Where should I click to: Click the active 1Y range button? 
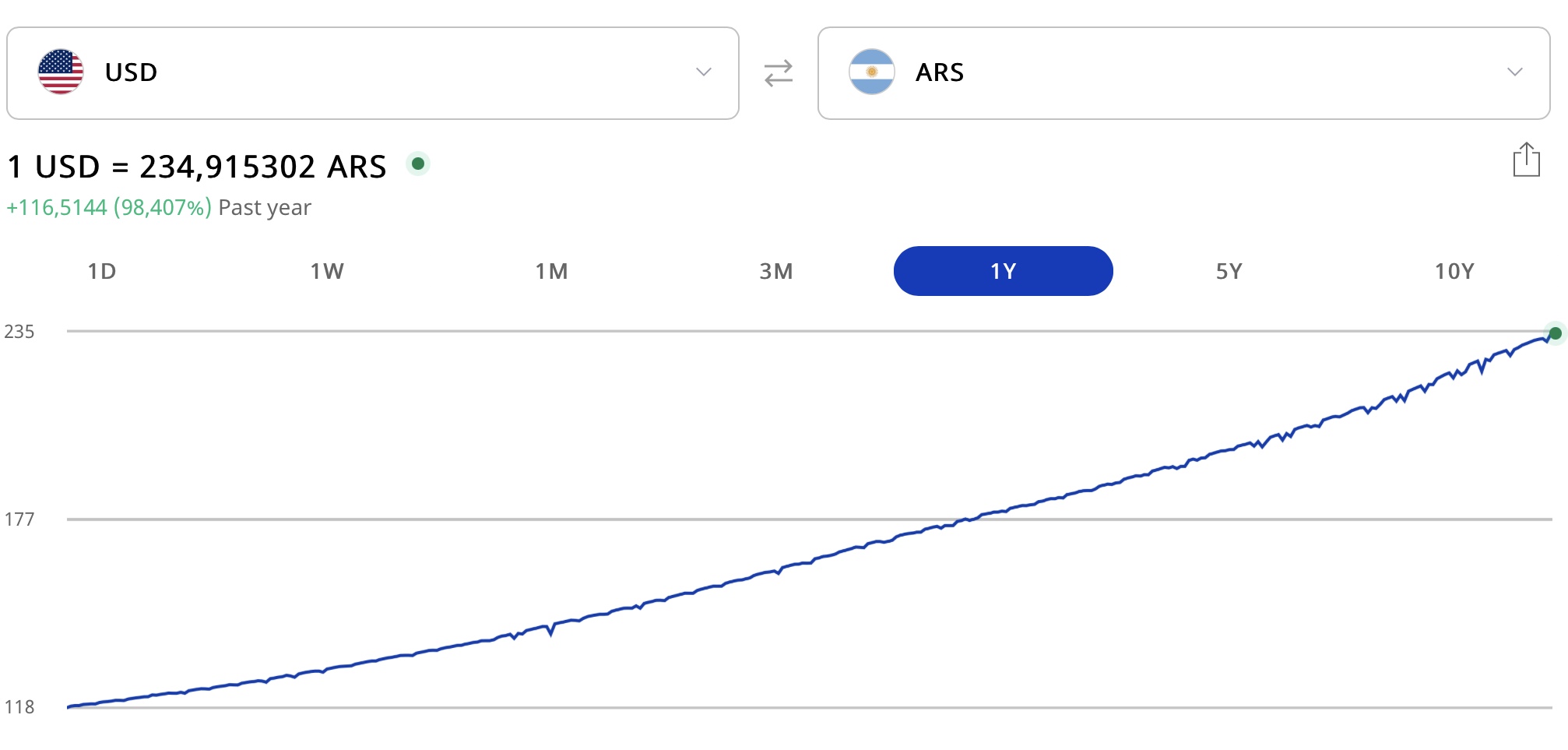(1003, 271)
